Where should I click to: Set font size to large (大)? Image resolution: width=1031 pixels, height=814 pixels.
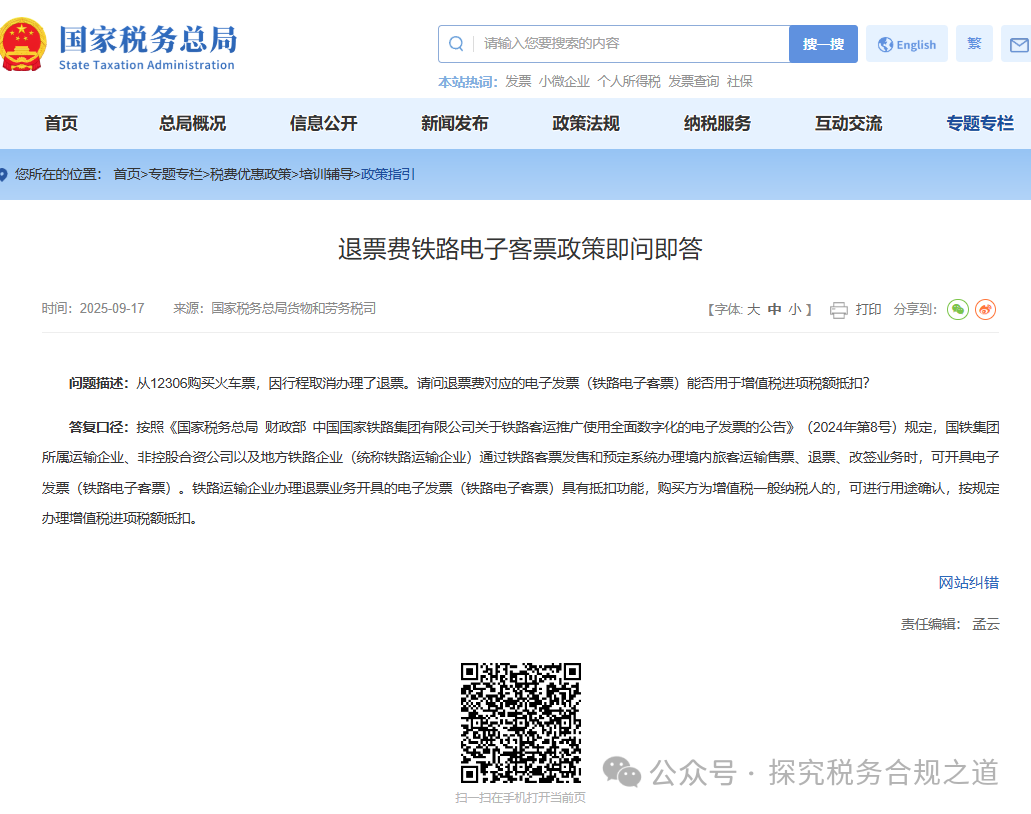pos(753,310)
